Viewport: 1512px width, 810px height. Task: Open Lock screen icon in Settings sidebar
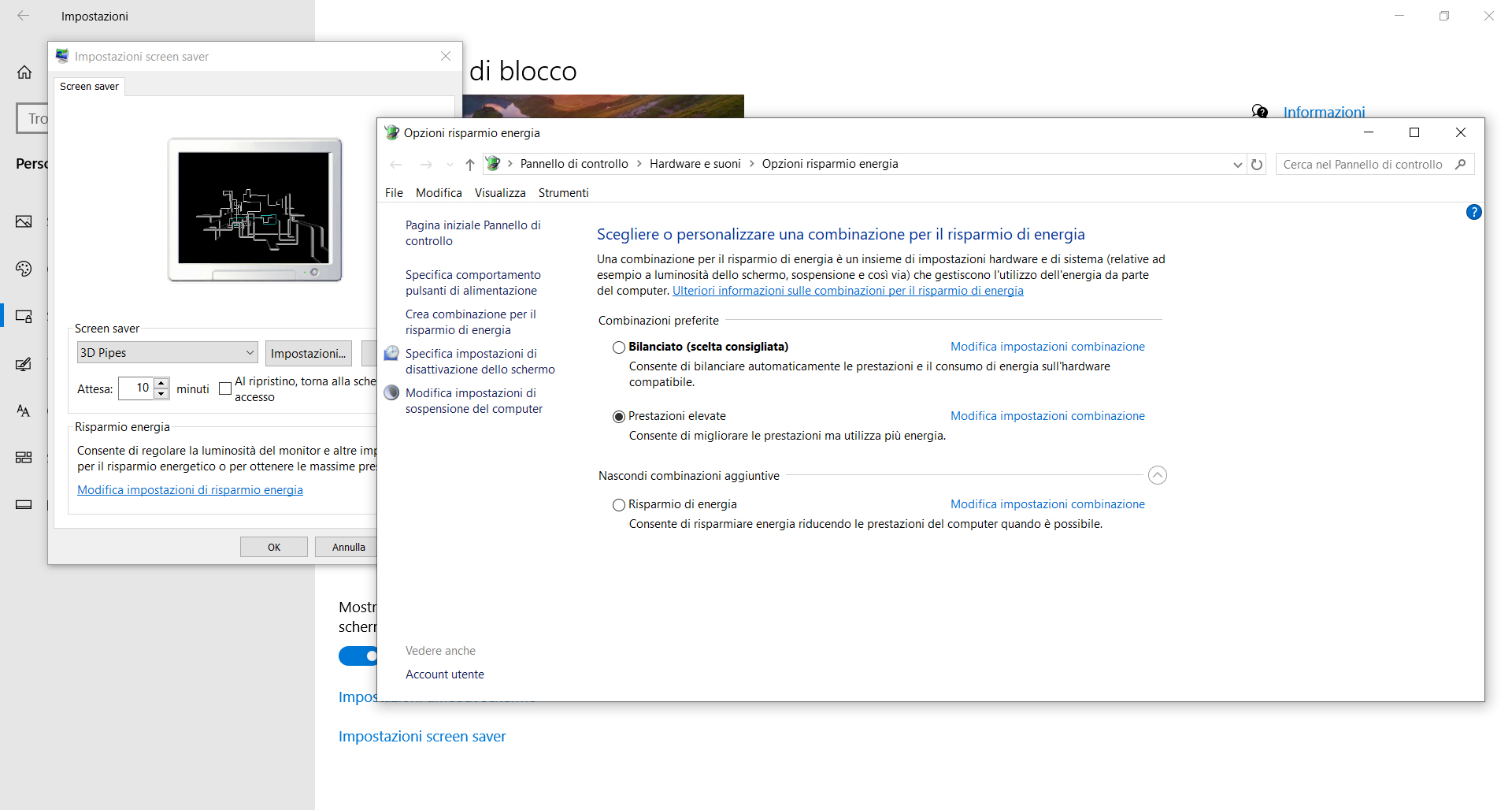(x=24, y=316)
